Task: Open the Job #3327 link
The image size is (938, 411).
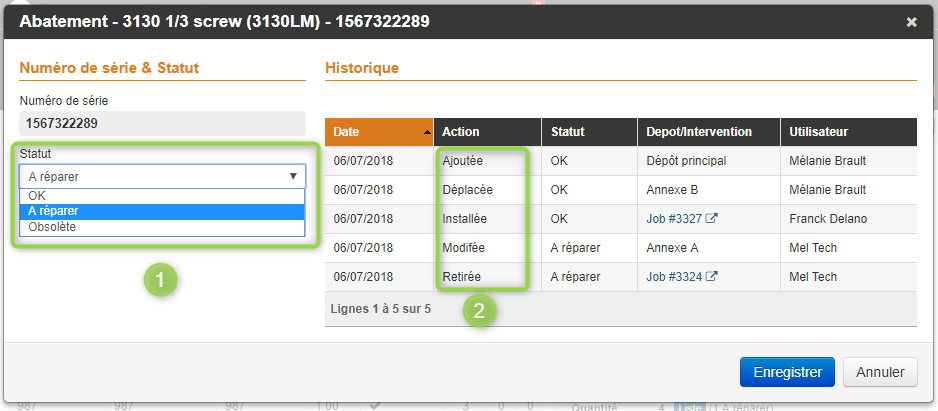Action: [x=674, y=219]
